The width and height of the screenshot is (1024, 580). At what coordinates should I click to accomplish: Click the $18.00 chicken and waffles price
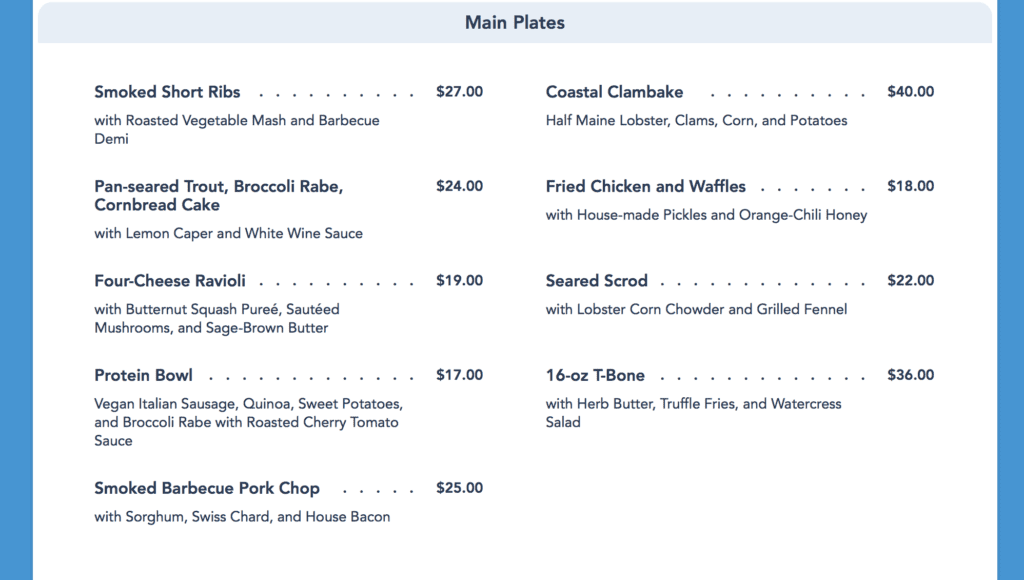click(x=911, y=186)
